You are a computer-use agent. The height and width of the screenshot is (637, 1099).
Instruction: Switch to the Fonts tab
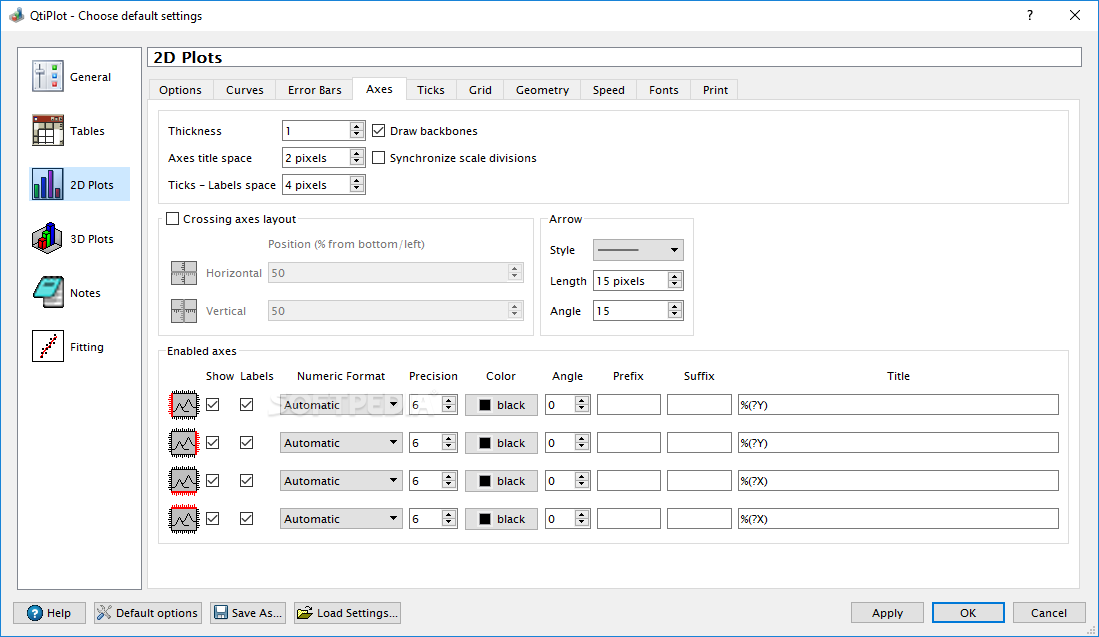(664, 90)
